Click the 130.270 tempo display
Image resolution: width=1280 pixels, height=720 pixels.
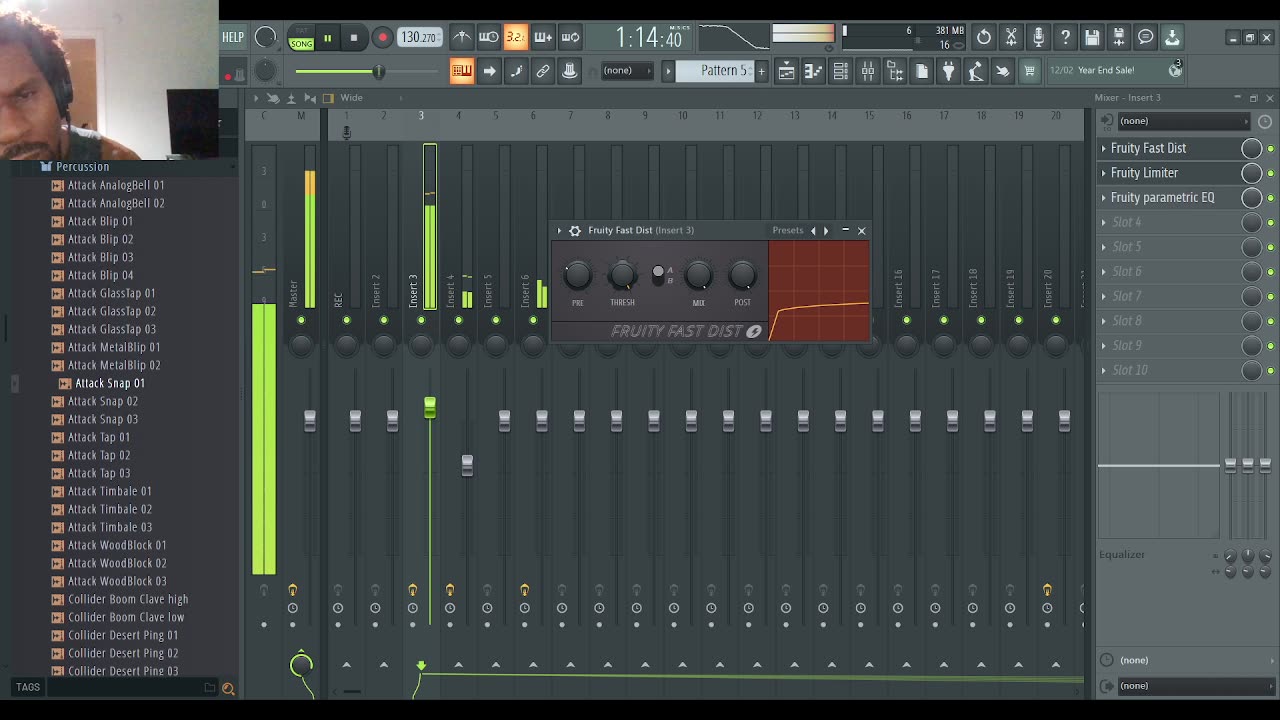coord(419,38)
